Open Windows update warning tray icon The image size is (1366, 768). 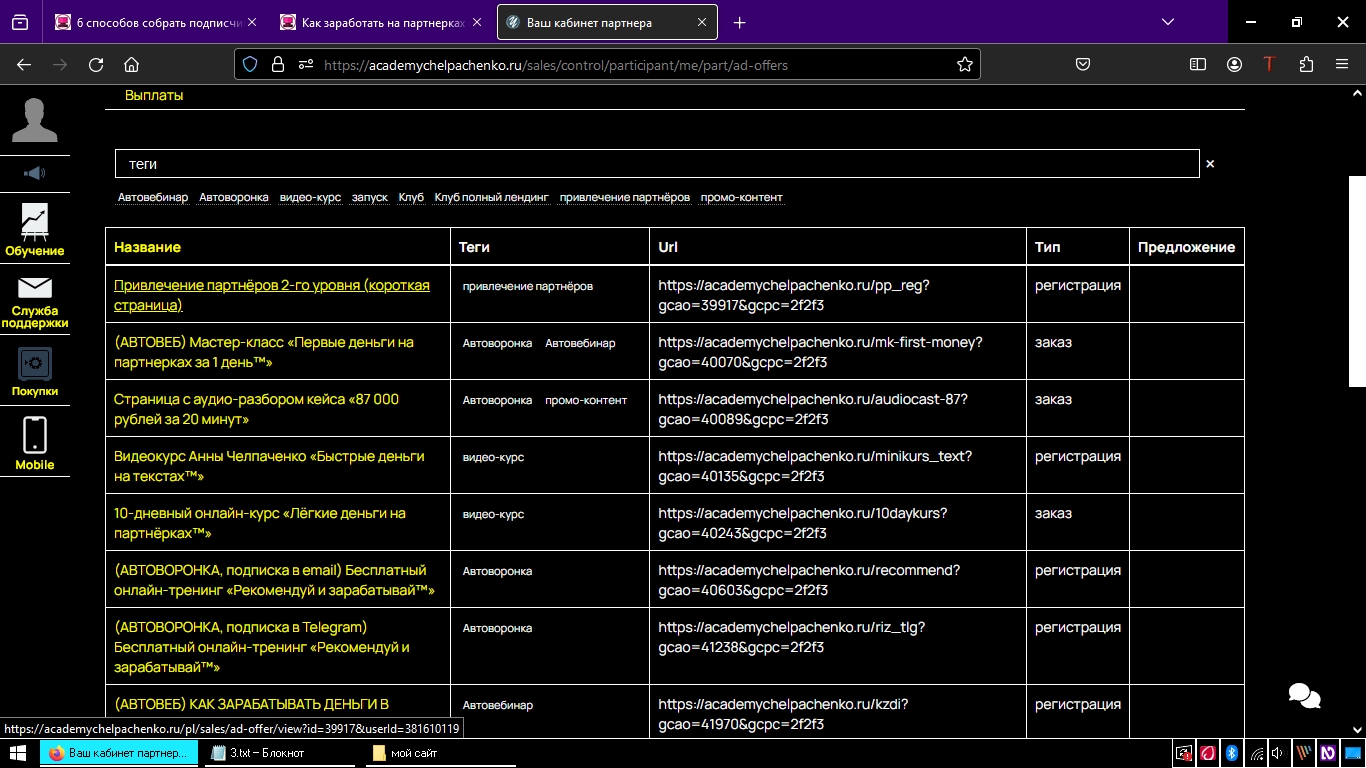click(1183, 753)
